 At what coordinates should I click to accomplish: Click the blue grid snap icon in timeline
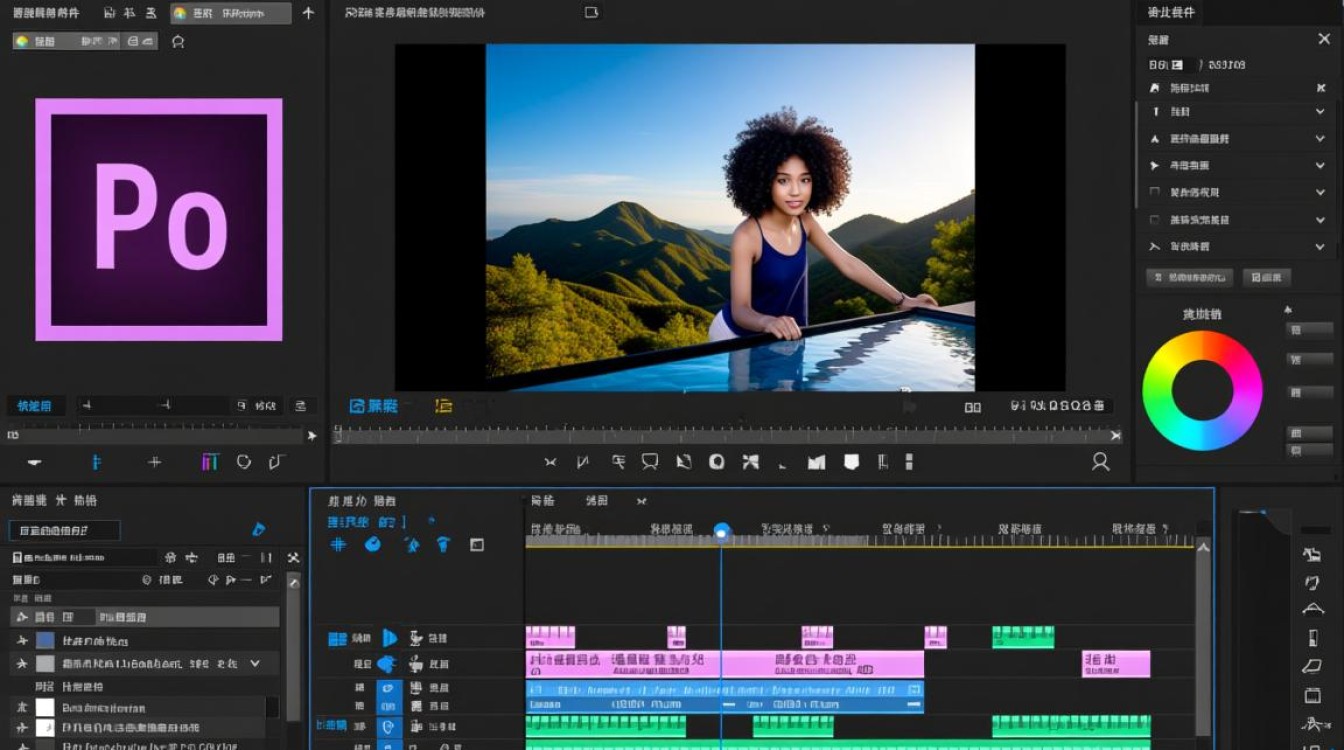point(338,545)
